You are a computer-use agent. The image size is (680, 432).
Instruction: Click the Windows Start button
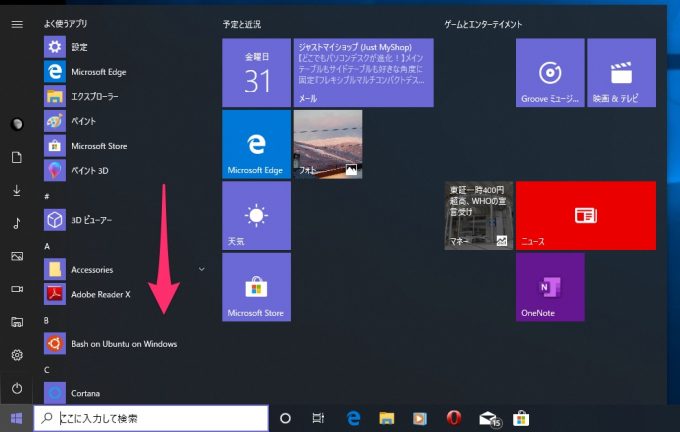(16, 419)
